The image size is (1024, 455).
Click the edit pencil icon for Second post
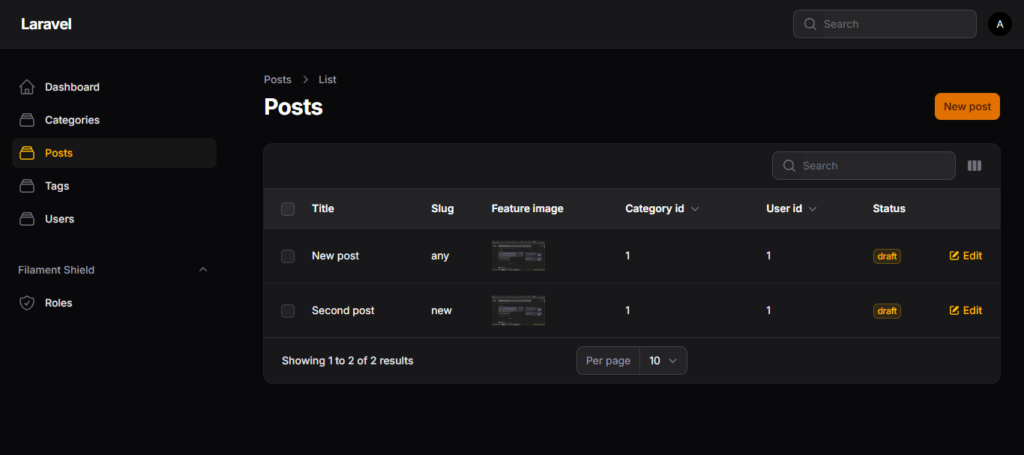954,311
